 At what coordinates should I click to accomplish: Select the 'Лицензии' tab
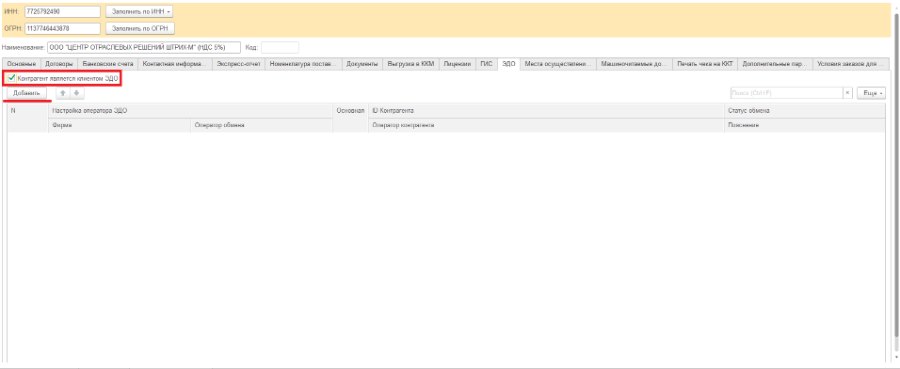[x=457, y=64]
